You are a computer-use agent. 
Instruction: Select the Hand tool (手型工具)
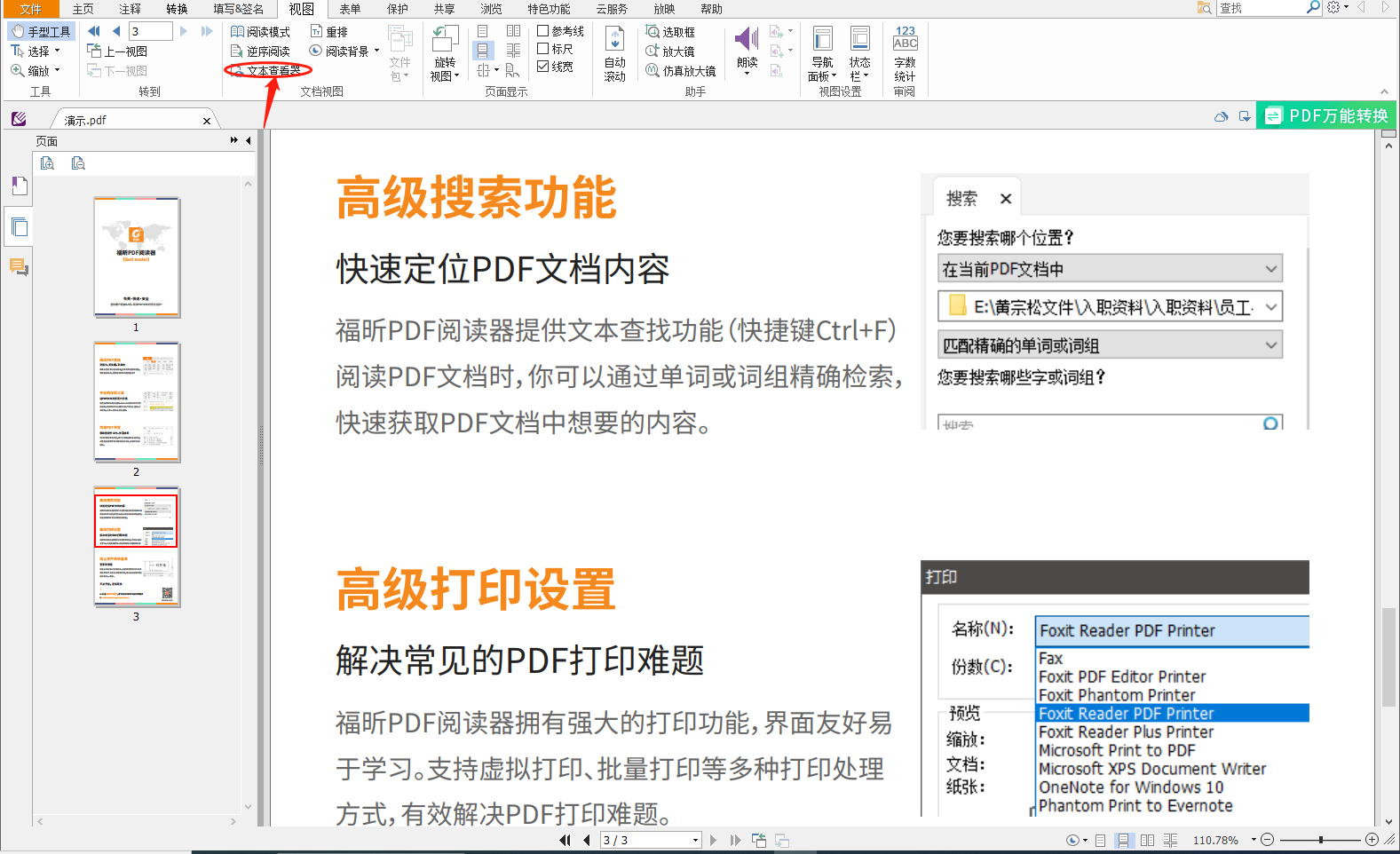pyautogui.click(x=42, y=31)
